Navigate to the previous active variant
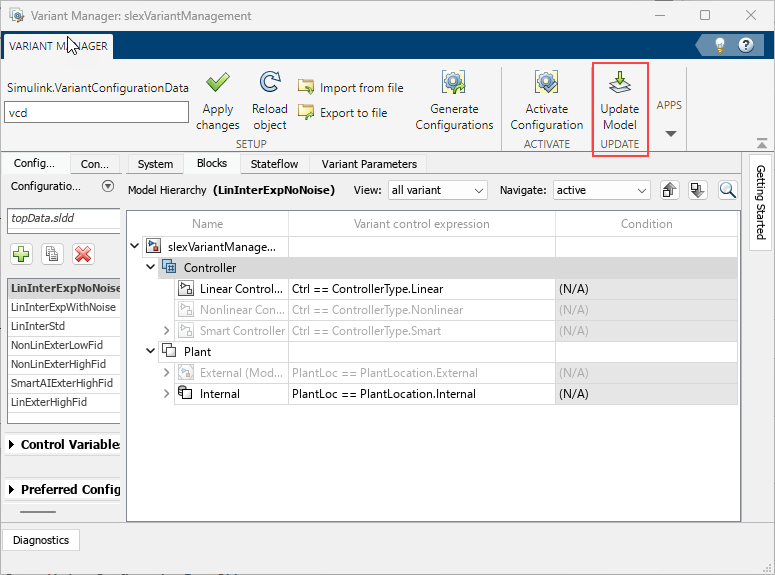775x575 pixels. (669, 190)
